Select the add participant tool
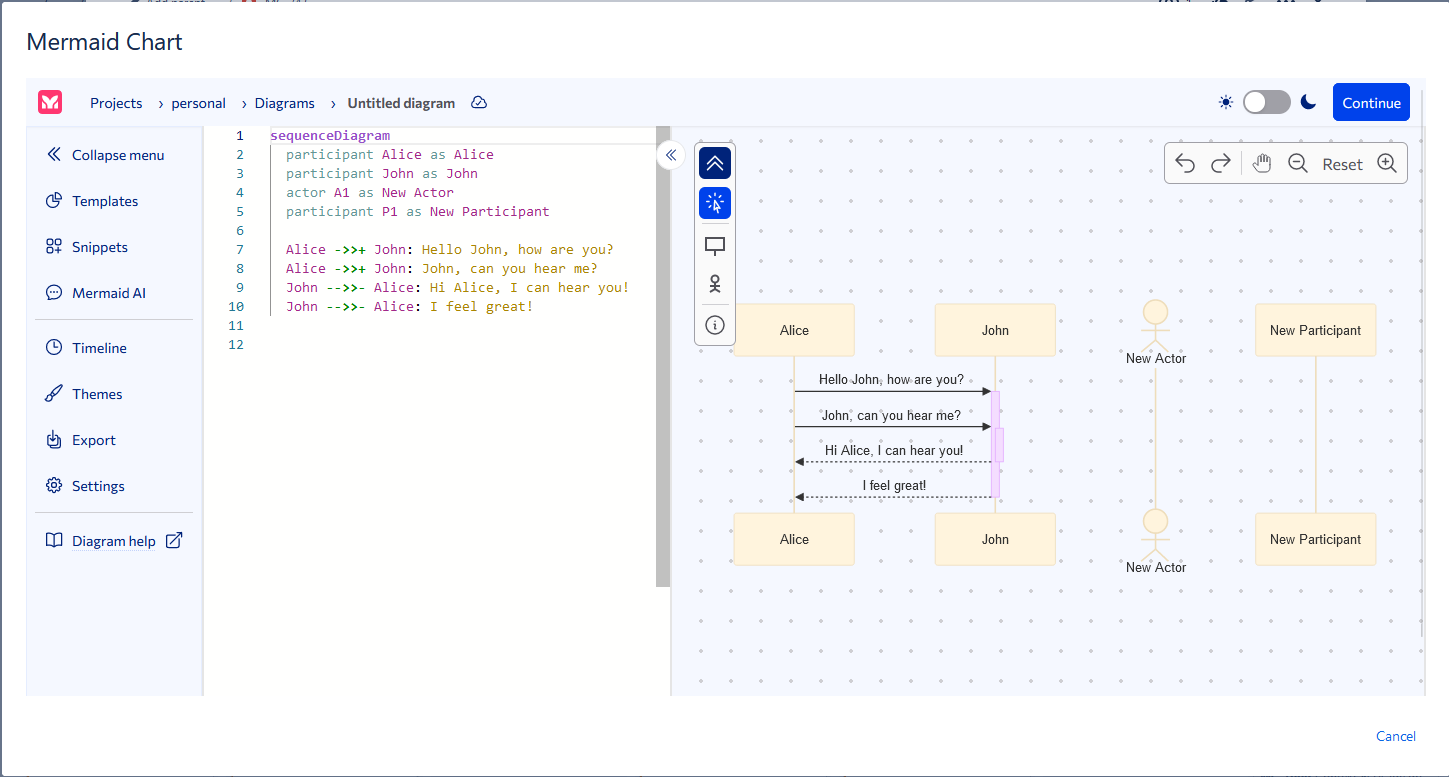This screenshot has height=777, width=1449. [x=715, y=246]
